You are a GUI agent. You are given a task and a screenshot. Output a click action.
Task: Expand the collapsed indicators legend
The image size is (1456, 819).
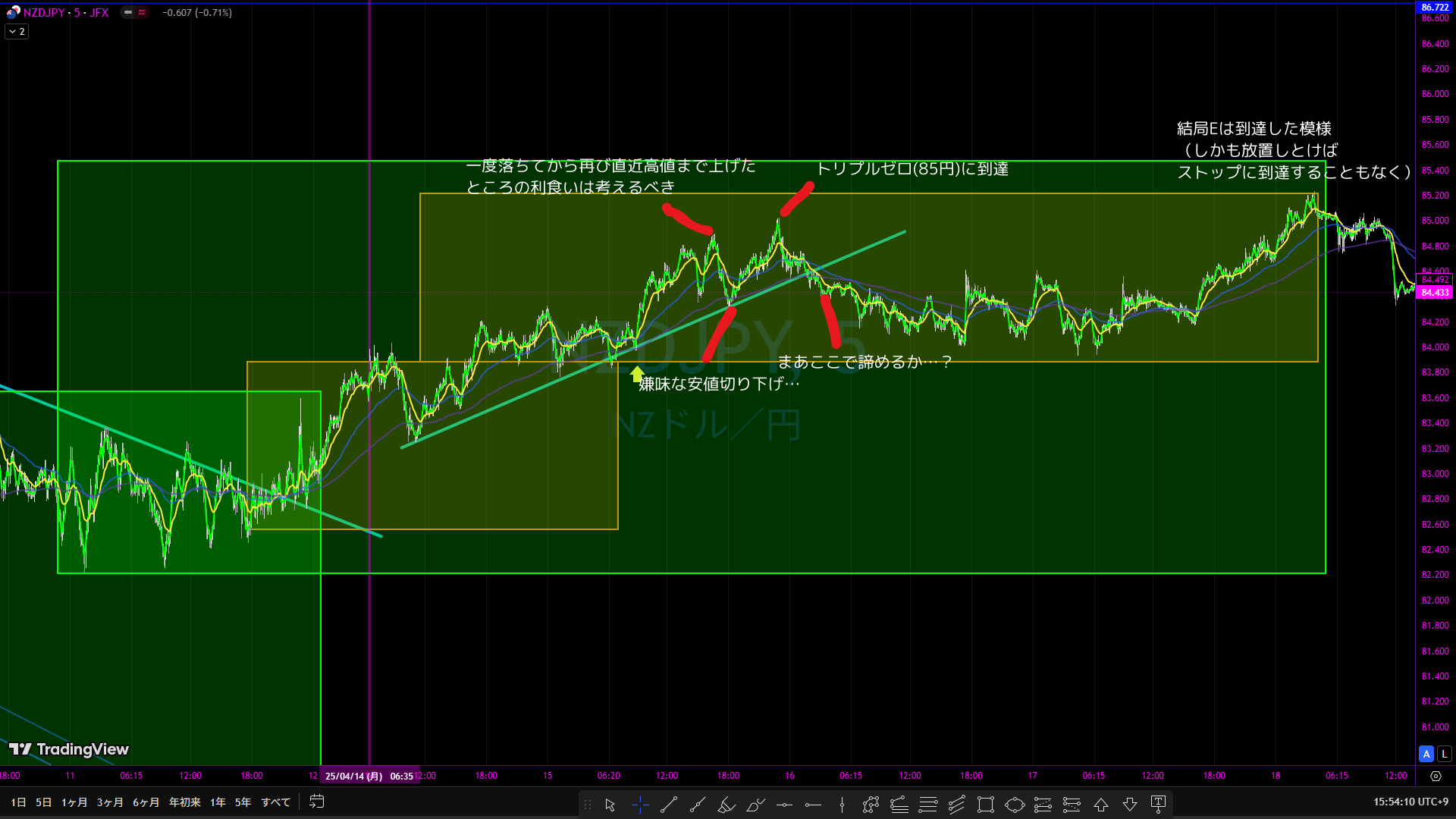17,32
